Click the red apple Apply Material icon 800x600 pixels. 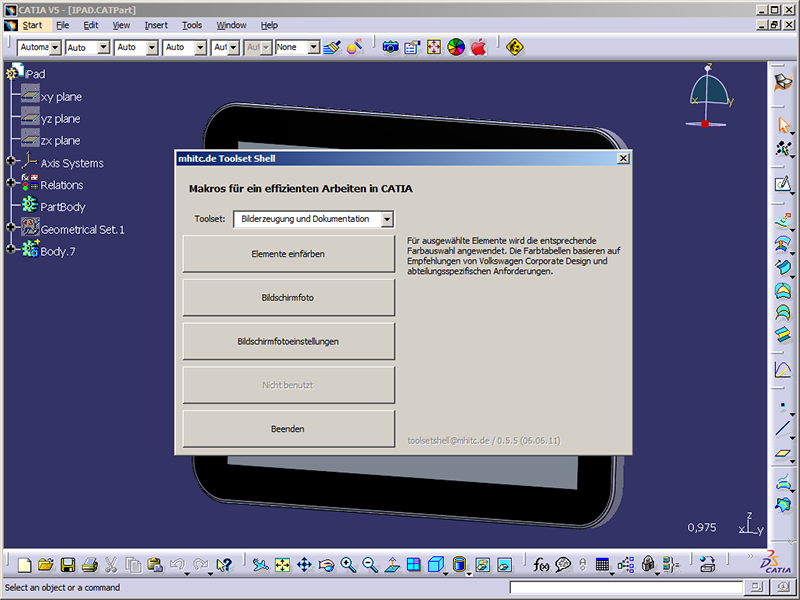[478, 47]
